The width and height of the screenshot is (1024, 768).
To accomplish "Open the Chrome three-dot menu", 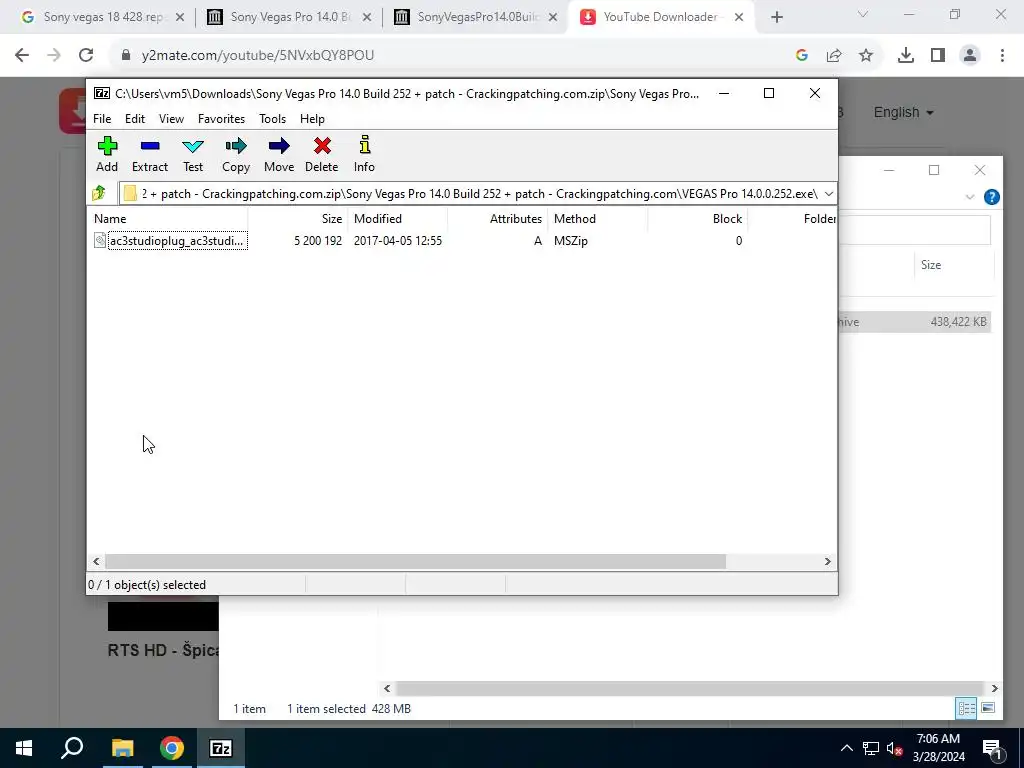I will pyautogui.click(x=1002, y=56).
